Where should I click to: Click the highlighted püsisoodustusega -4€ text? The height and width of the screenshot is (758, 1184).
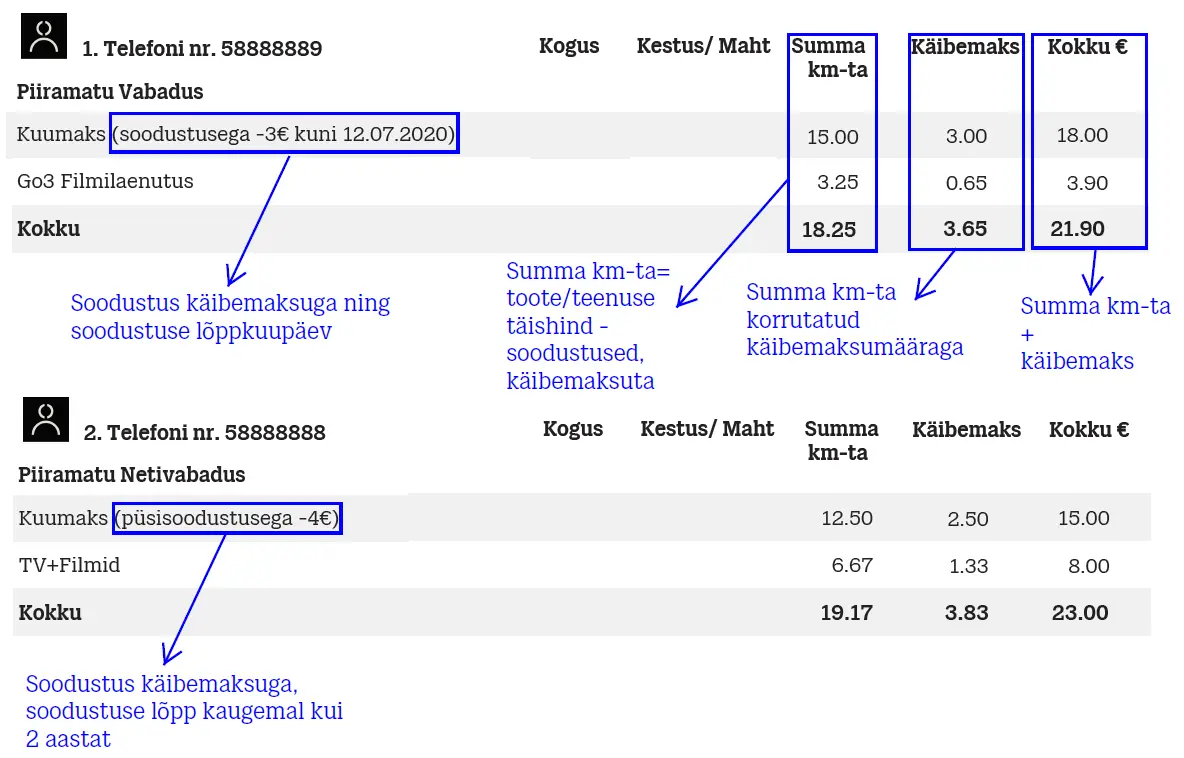[228, 518]
